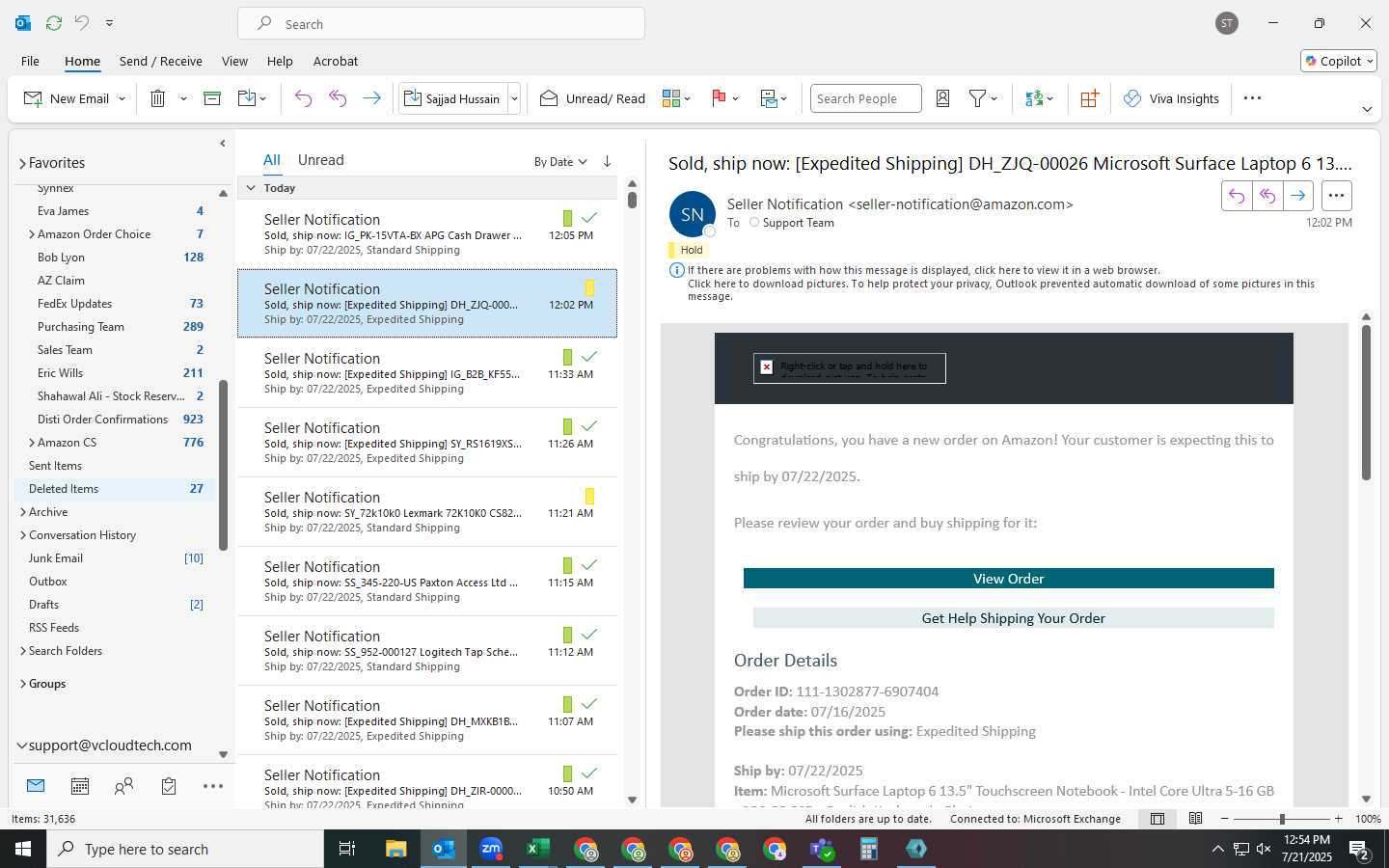This screenshot has height=868, width=1389.
Task: Open Excel from the taskbar
Action: coord(537,849)
